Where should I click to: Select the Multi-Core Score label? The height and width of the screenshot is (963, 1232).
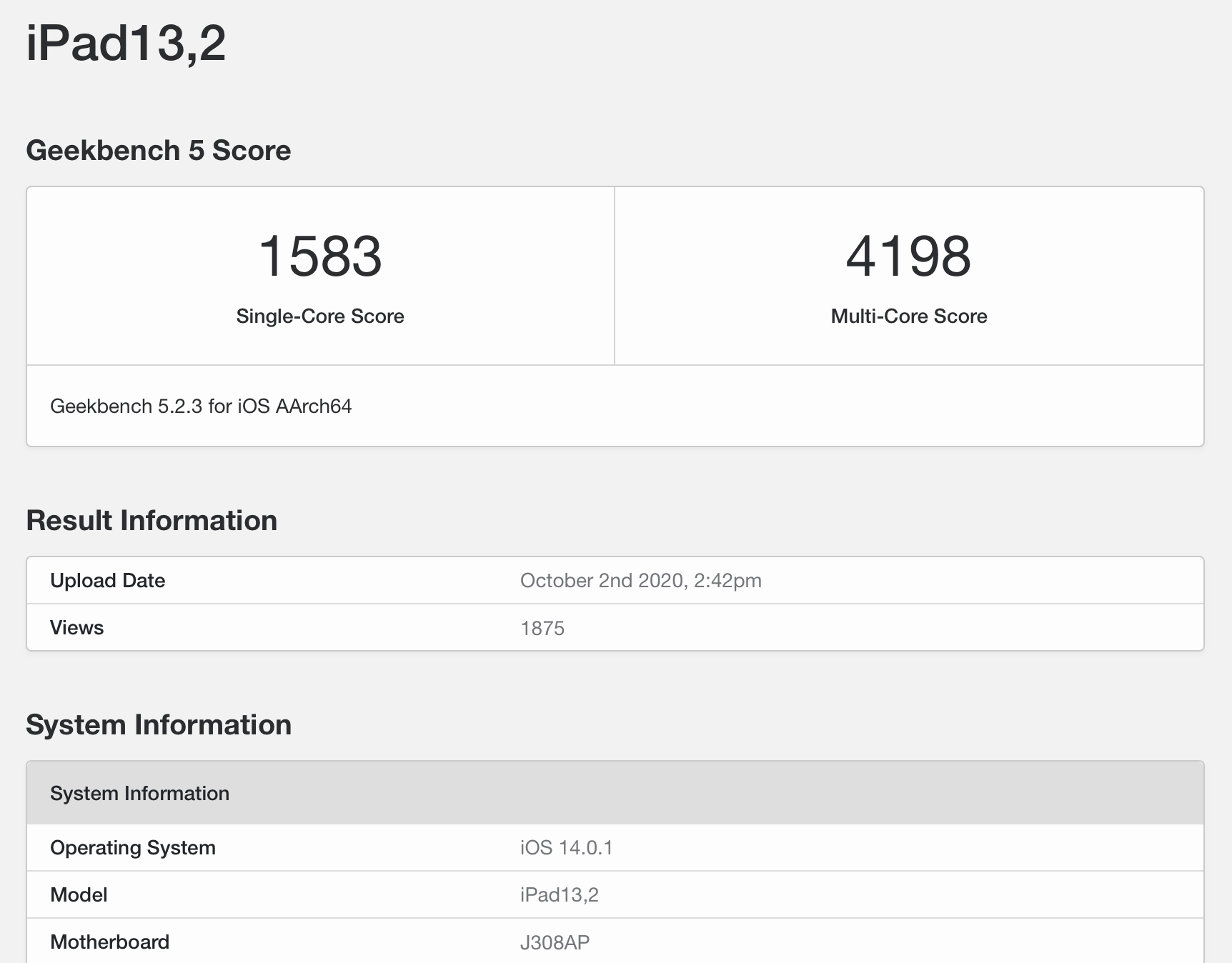coord(908,316)
